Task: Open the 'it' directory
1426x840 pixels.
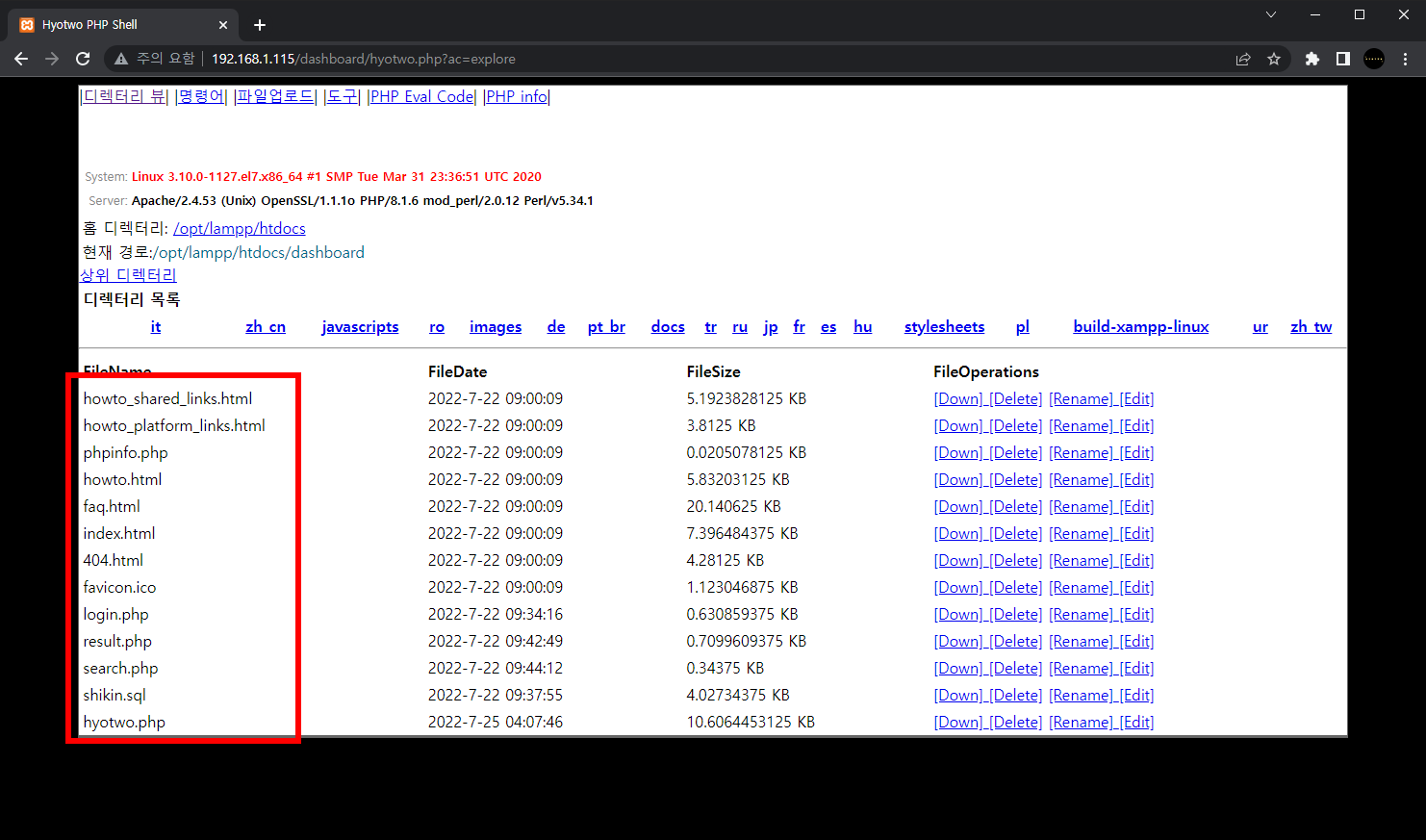Action: tap(156, 327)
